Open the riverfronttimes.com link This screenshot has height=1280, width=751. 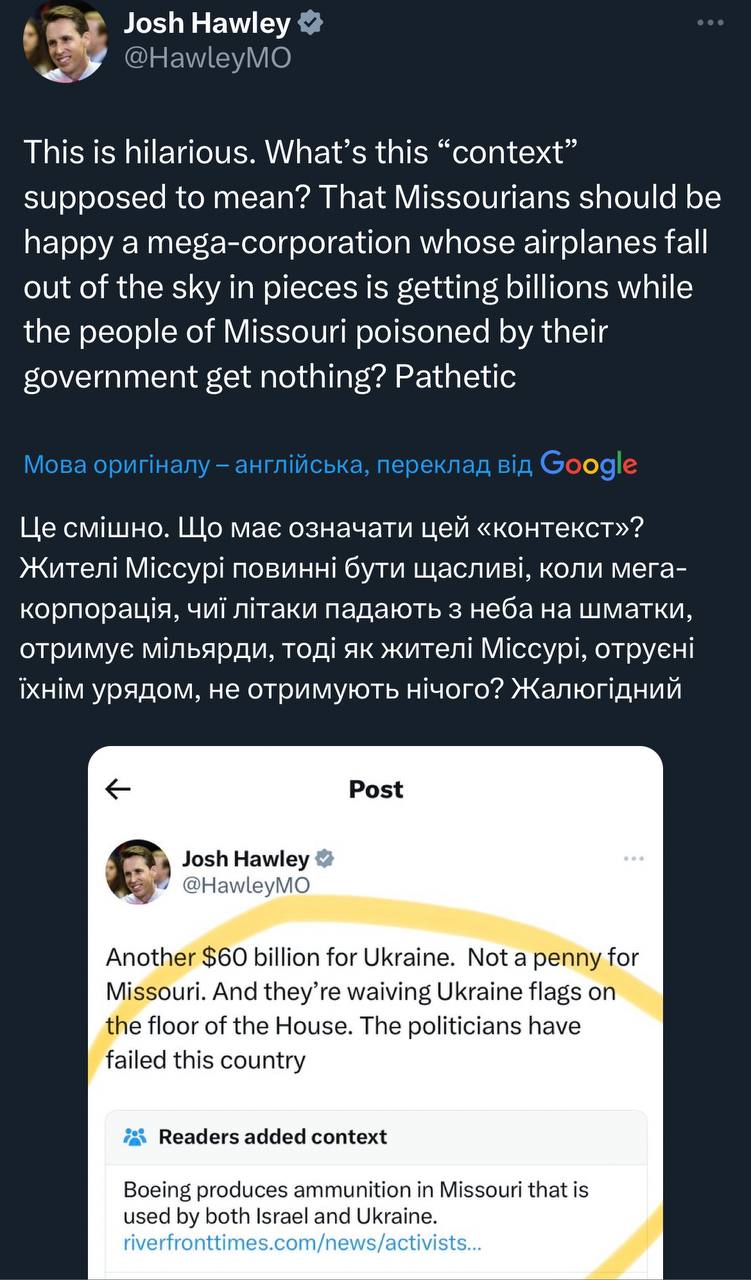click(302, 1244)
